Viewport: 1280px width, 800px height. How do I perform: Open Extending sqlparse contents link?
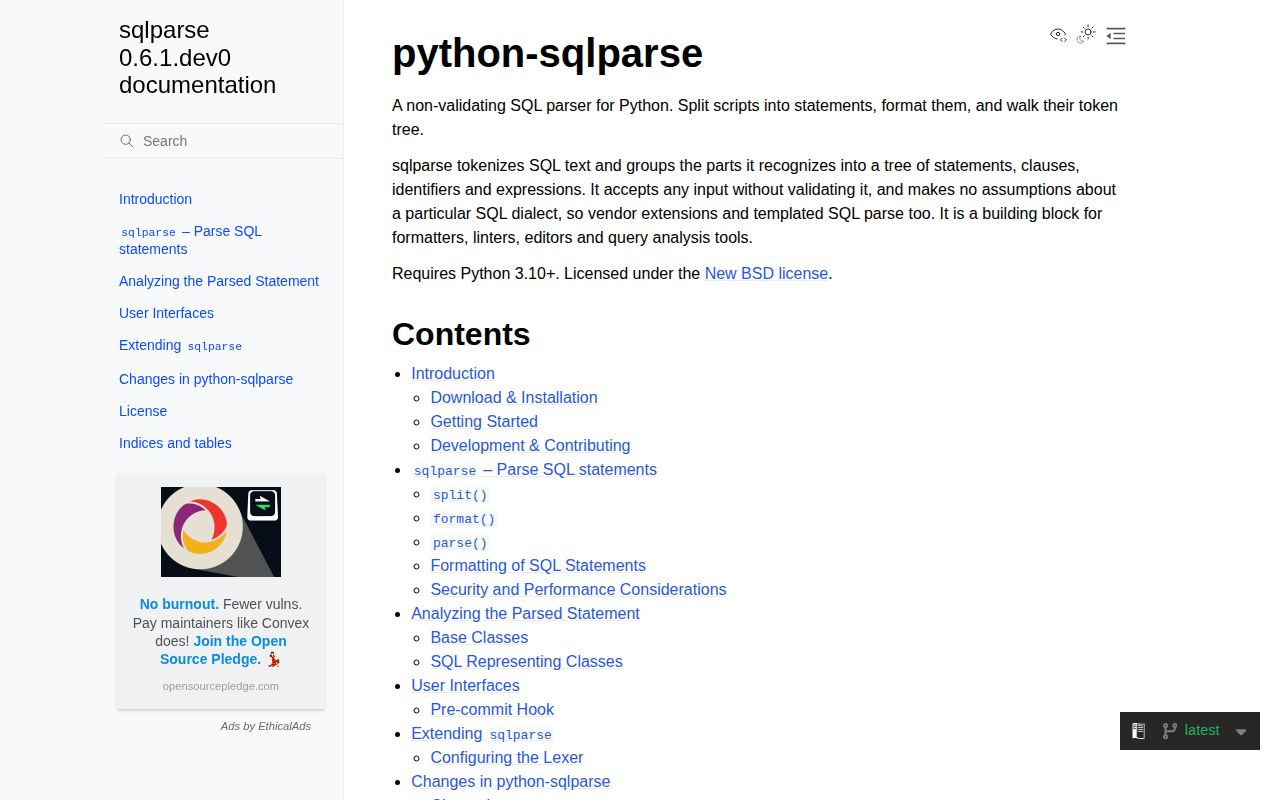(481, 733)
